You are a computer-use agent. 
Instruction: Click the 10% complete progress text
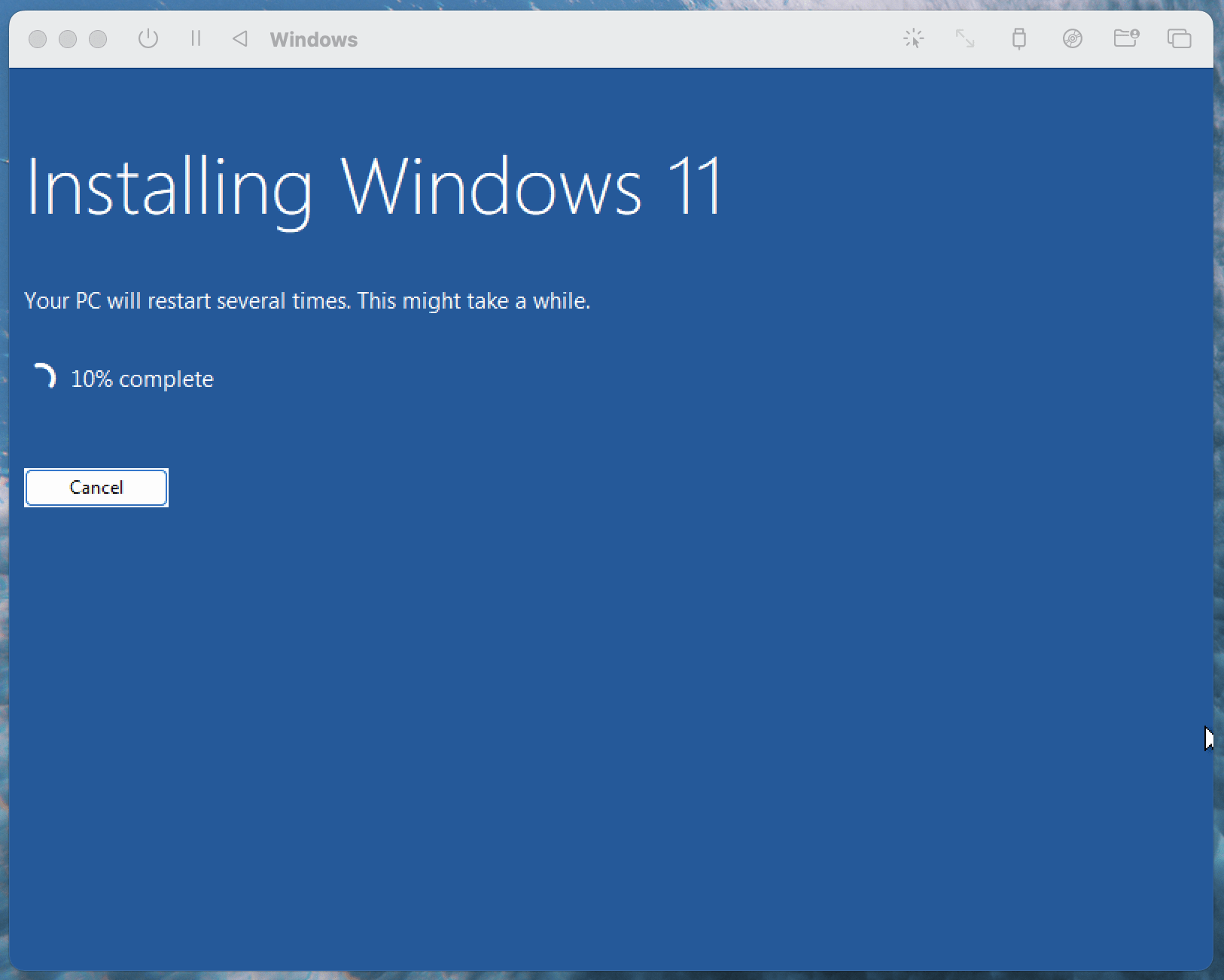(x=142, y=379)
